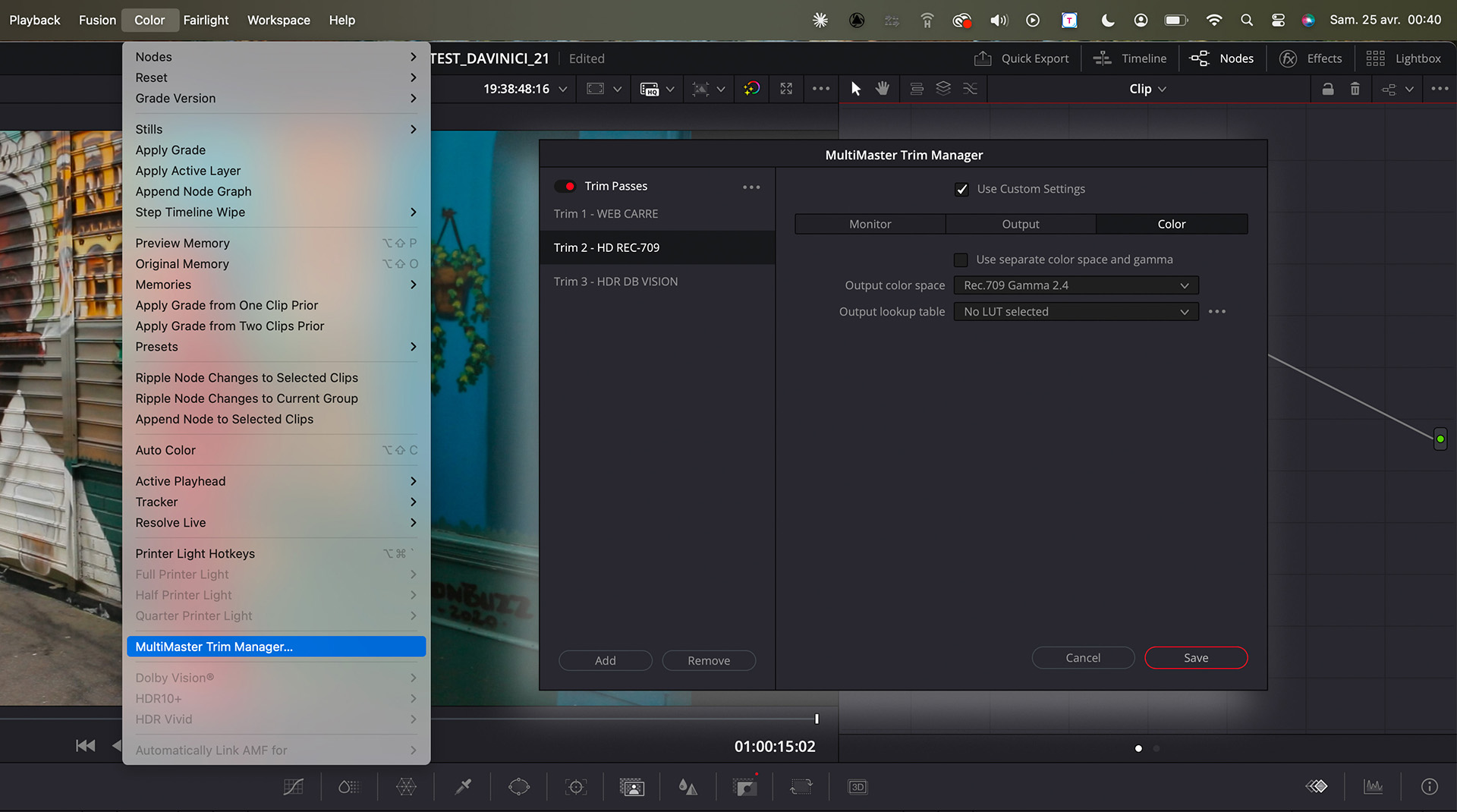Toggle the Trim Passes red switch
Screen dimensions: 1457x812
565,186
